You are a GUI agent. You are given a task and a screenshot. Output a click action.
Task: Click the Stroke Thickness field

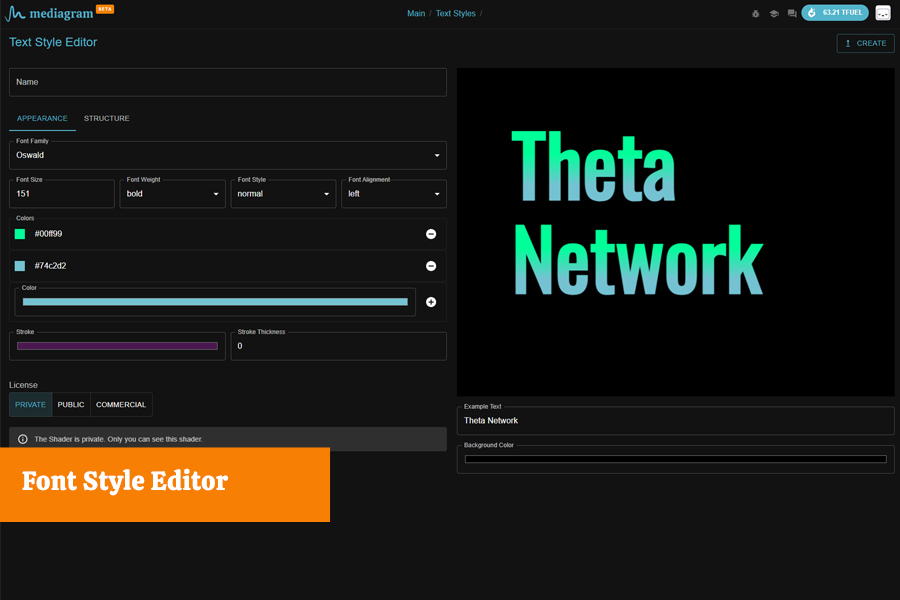coord(339,346)
